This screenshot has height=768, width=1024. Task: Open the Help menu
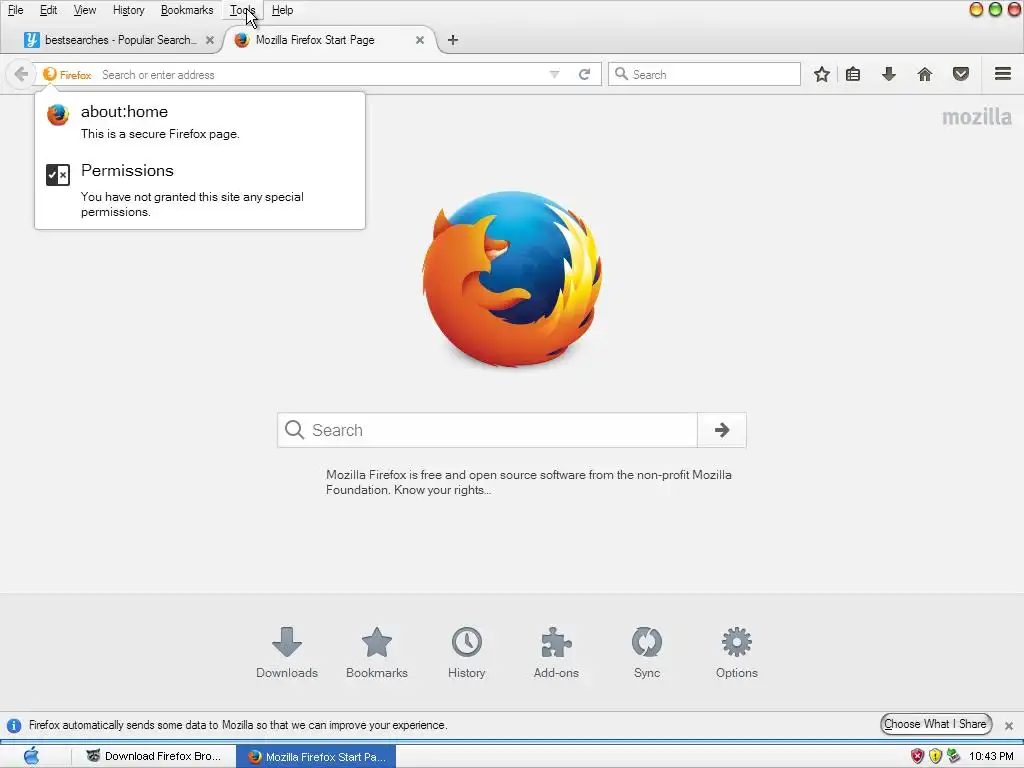282,10
